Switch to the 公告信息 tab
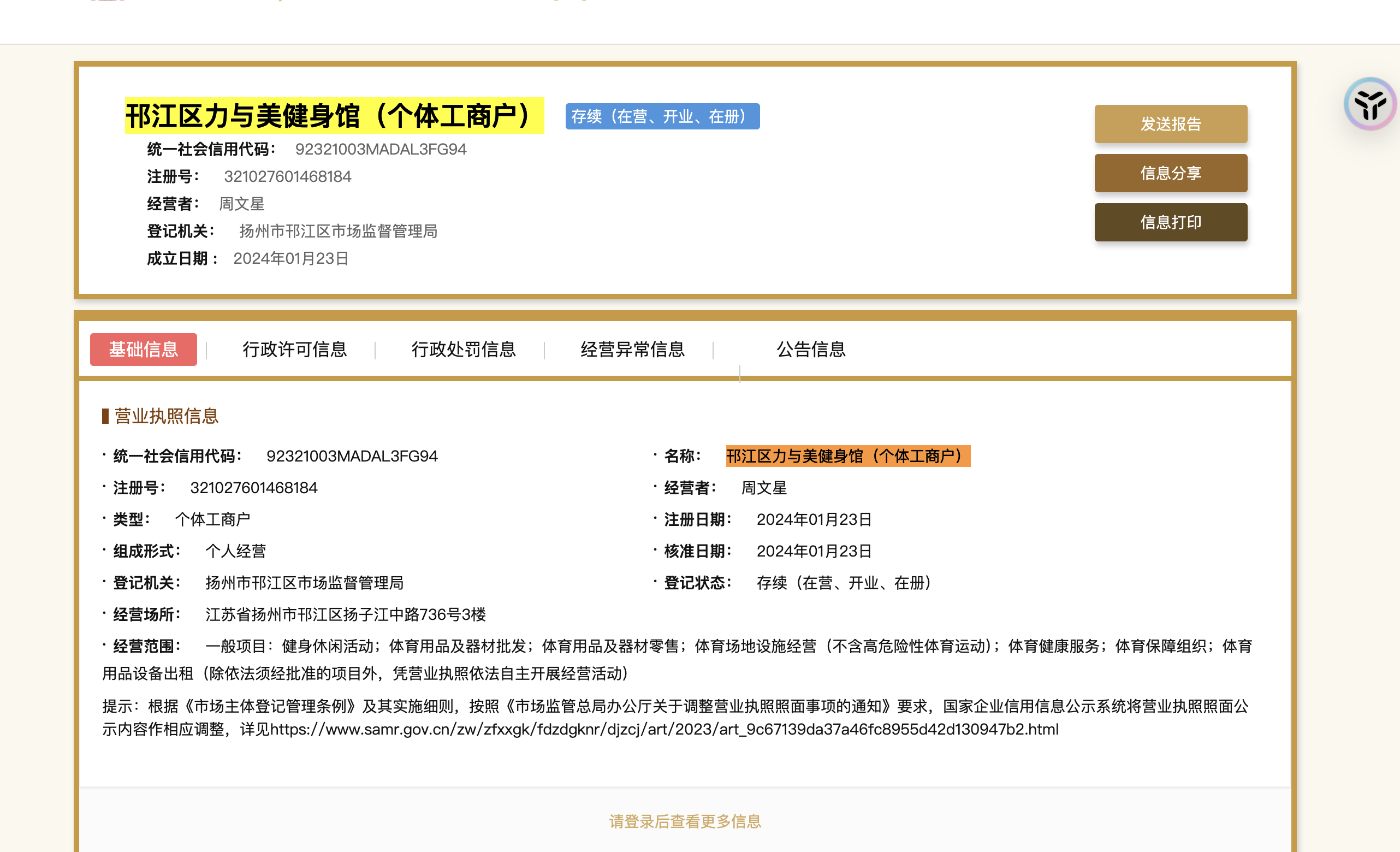Viewport: 1400px width, 852px height. click(811, 349)
